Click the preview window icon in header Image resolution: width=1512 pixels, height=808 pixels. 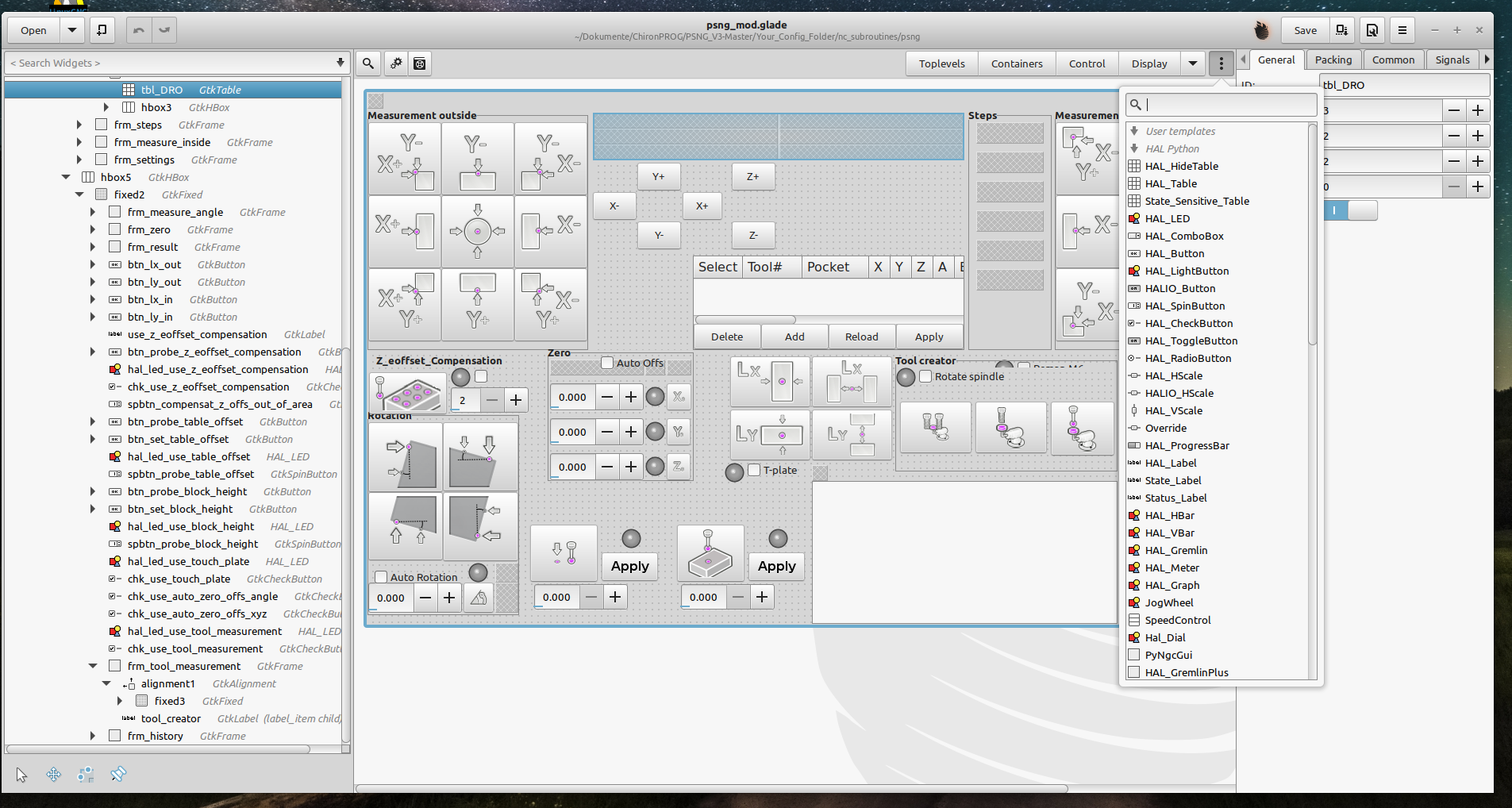[1372, 30]
